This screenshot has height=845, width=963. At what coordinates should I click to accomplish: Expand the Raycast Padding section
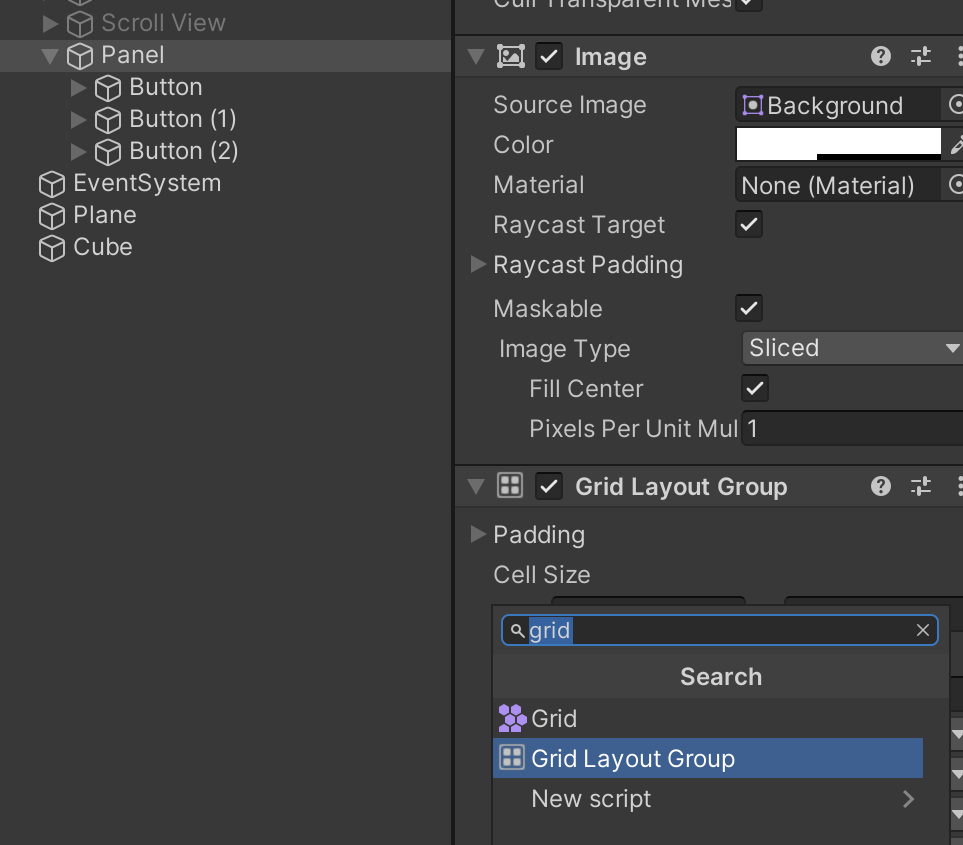tap(479, 265)
